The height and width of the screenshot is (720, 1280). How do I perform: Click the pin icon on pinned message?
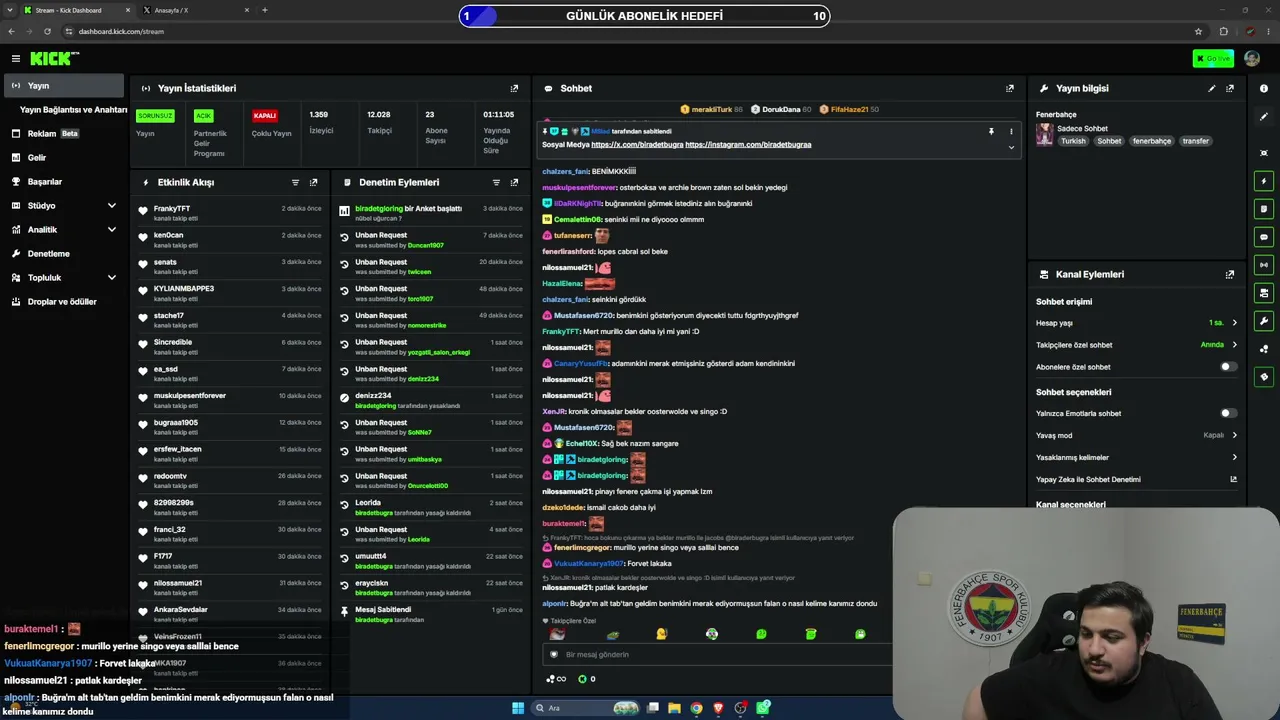991,131
